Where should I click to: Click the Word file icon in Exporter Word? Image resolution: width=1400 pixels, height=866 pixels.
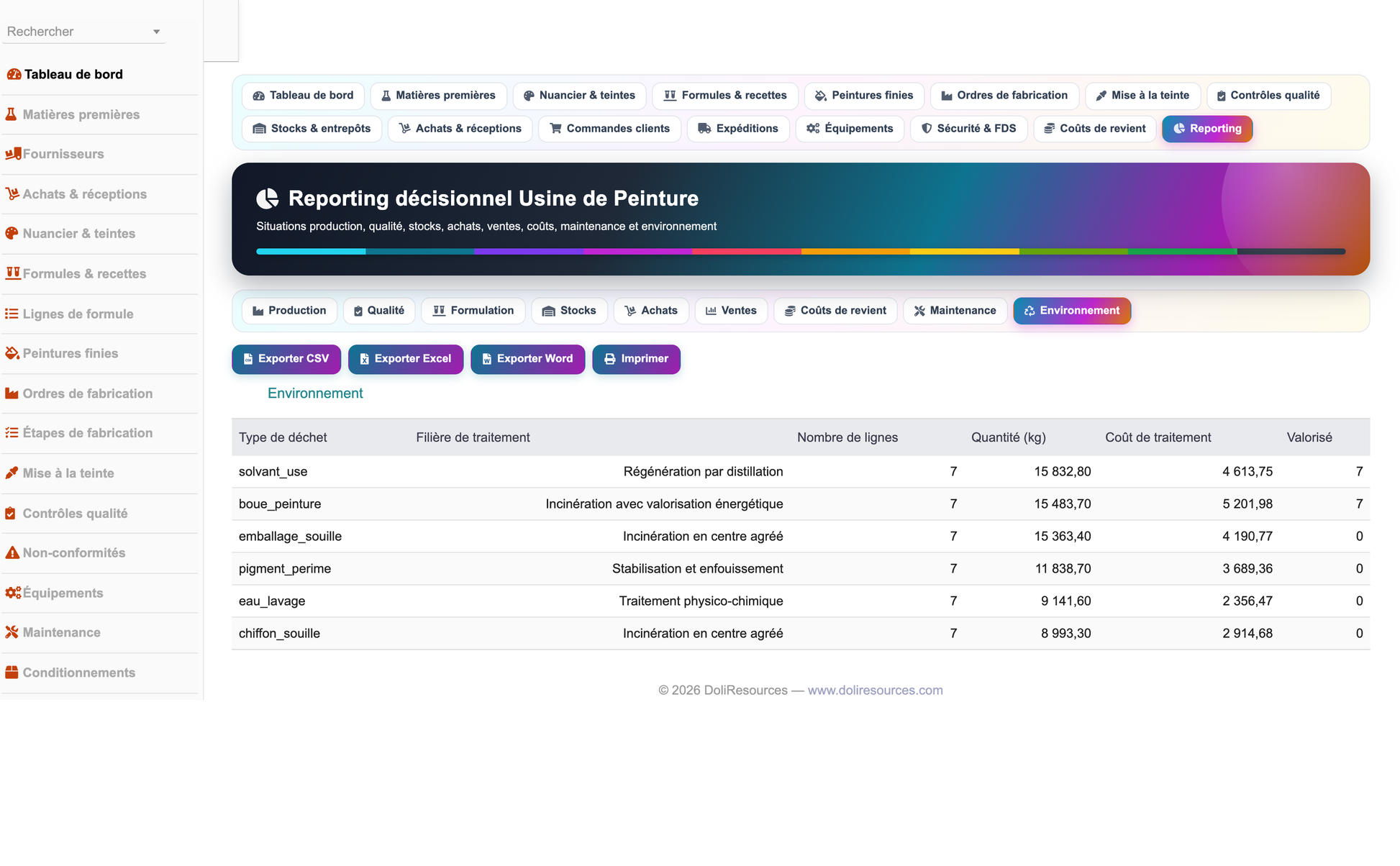pos(486,359)
